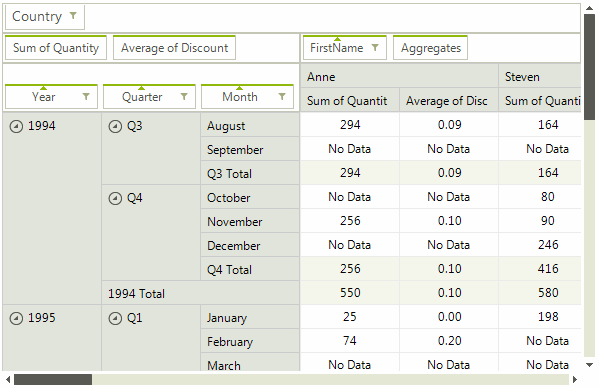Open the Country filter funnel icon
The width and height of the screenshot is (599, 388).
point(73,16)
